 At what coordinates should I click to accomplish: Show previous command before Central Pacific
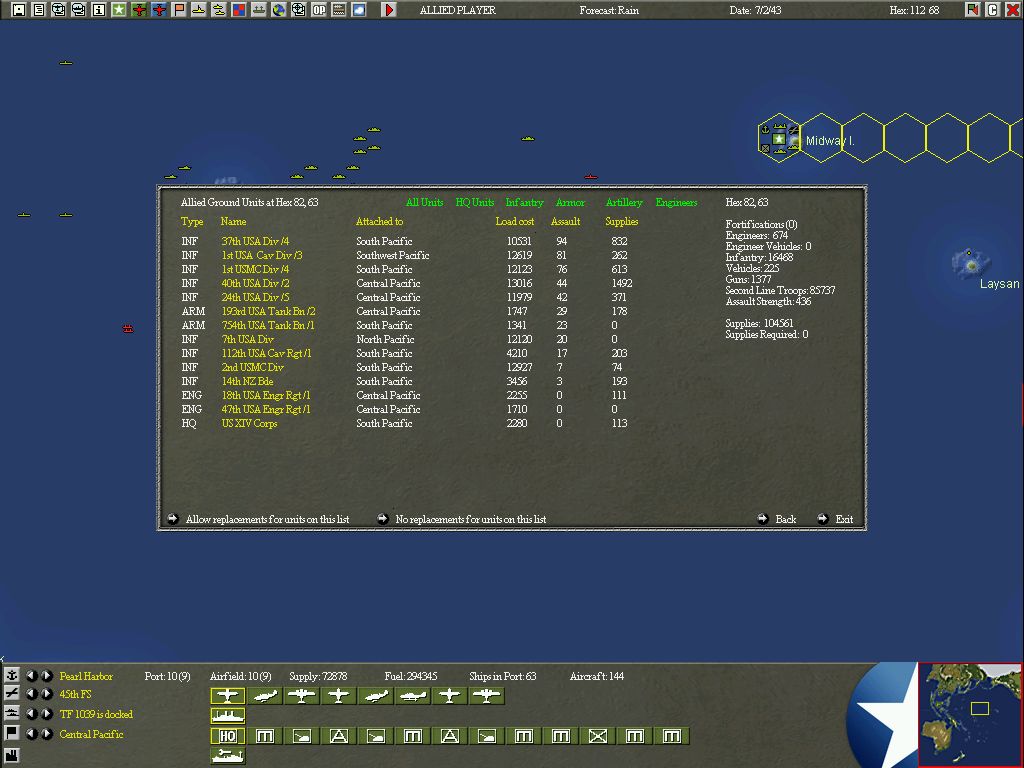click(x=31, y=733)
